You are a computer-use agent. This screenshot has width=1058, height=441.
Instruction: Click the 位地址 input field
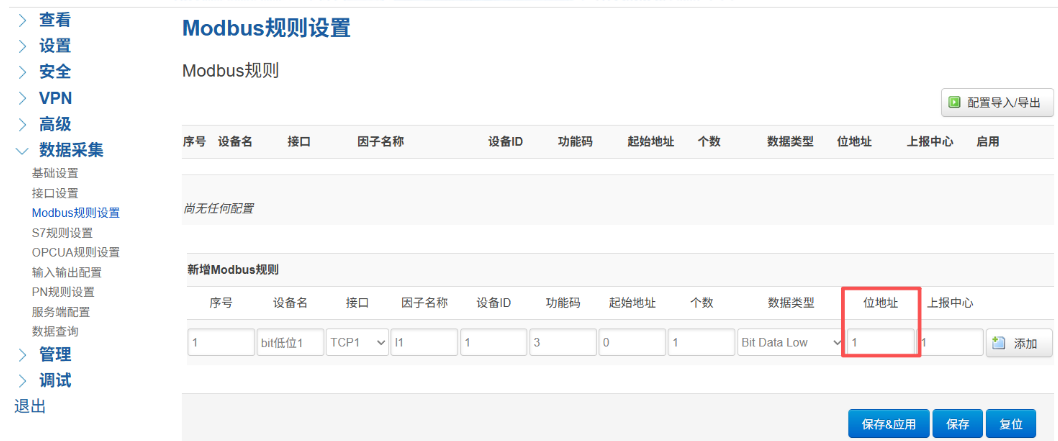point(881,342)
